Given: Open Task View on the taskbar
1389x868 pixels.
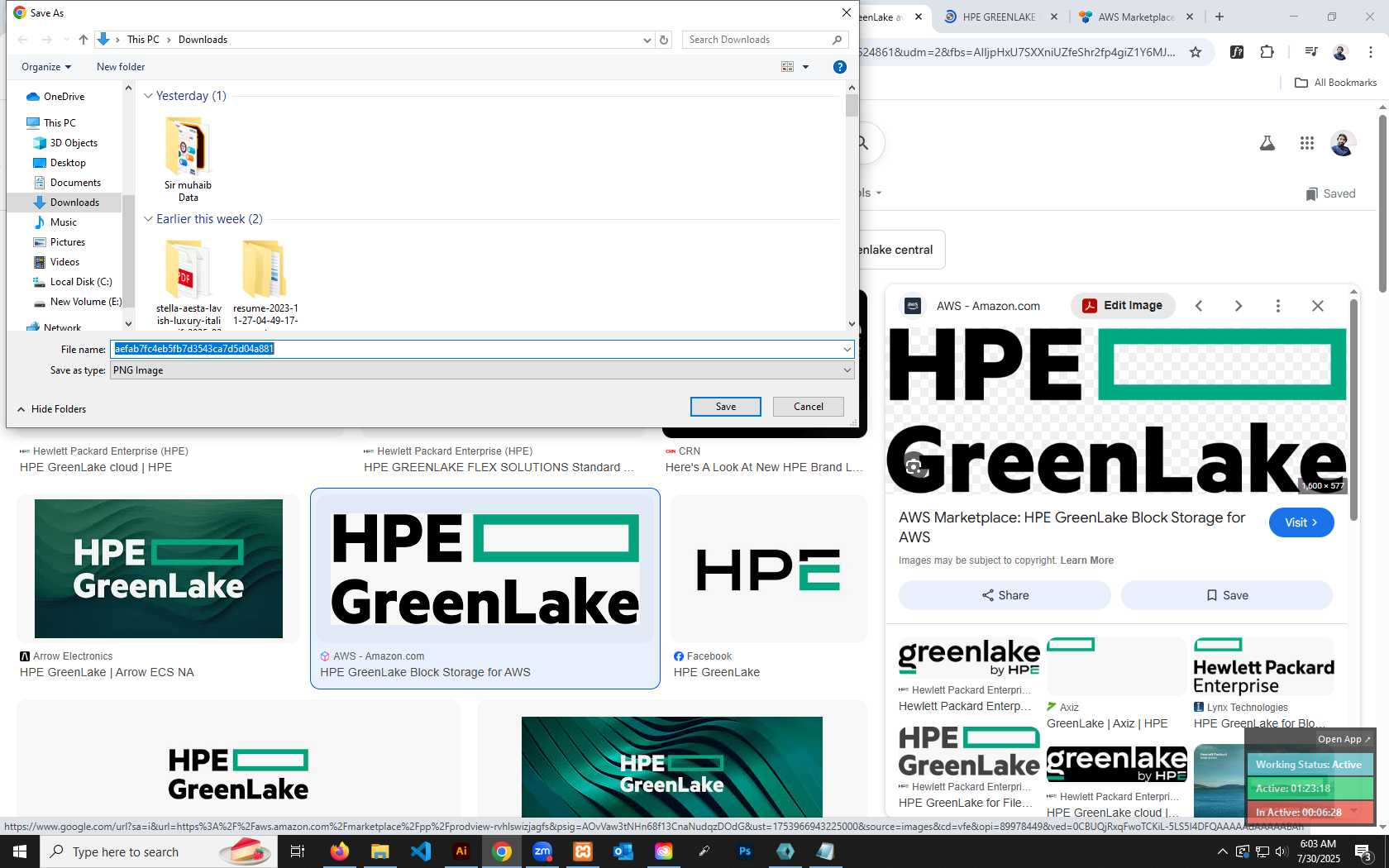Looking at the screenshot, I should [x=298, y=851].
